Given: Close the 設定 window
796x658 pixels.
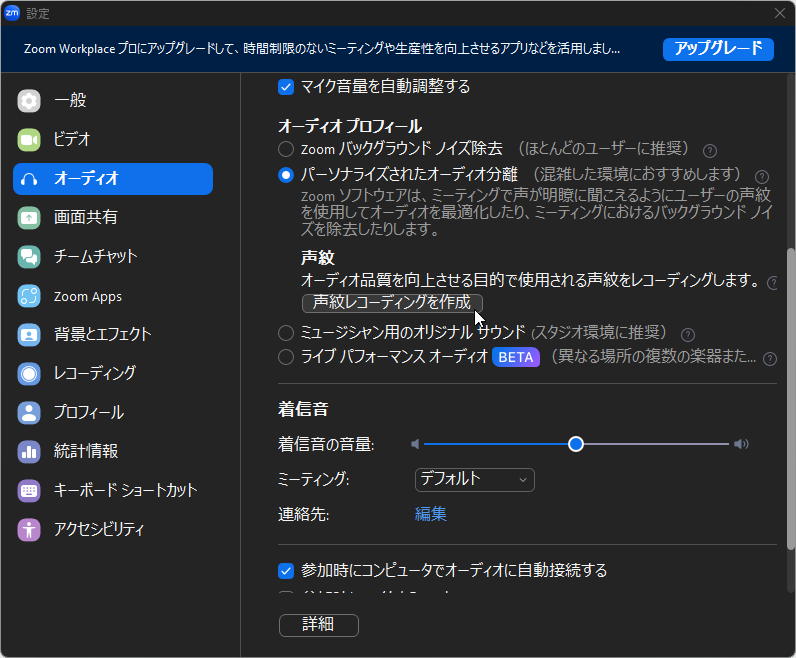Looking at the screenshot, I should (x=780, y=13).
